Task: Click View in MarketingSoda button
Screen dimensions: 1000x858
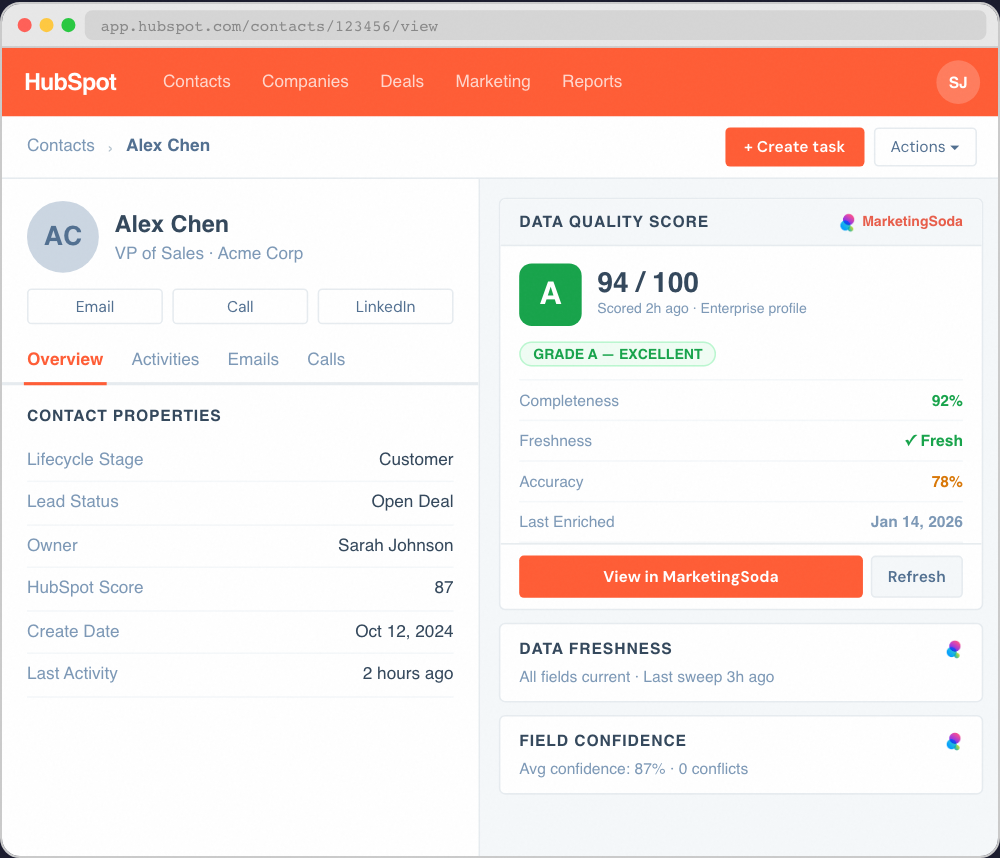Action: click(691, 577)
